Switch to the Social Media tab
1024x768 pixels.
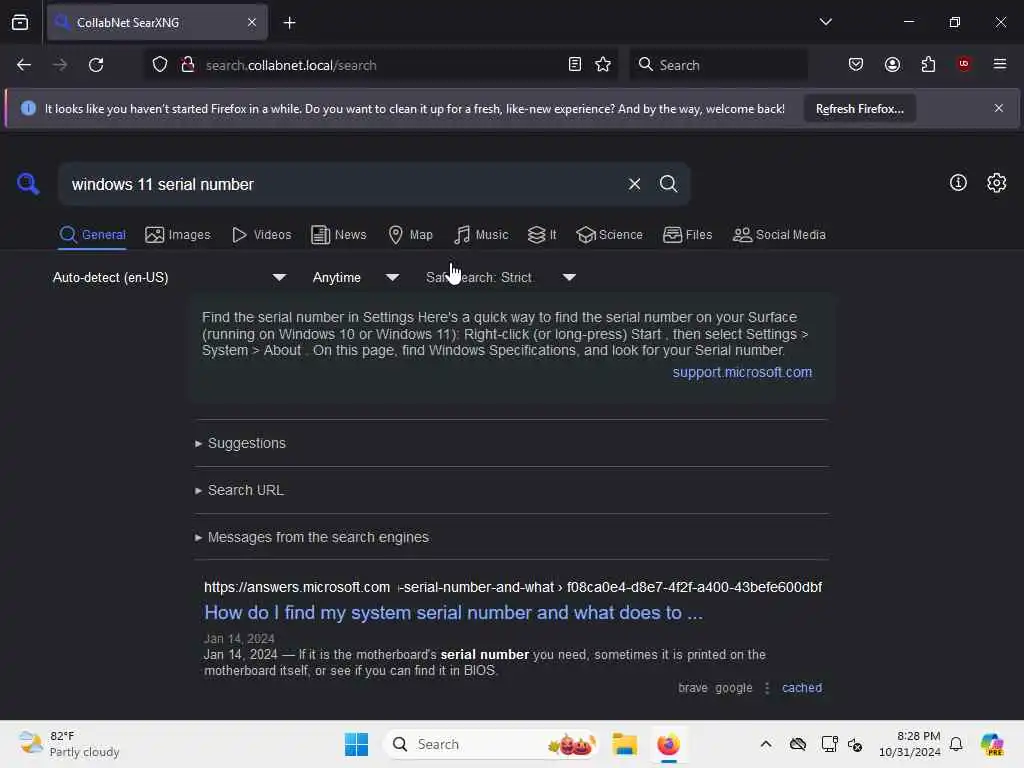779,235
